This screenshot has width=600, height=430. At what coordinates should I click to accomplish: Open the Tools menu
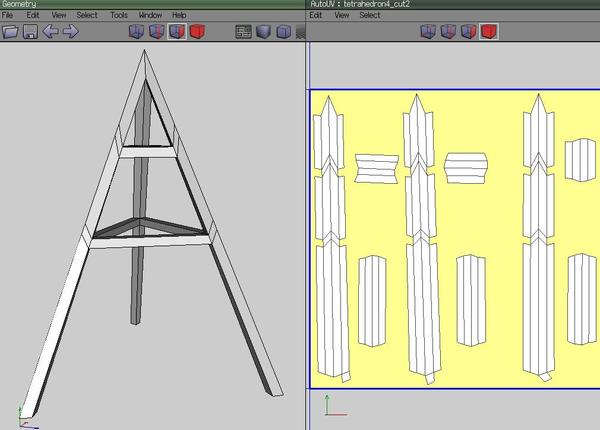[x=119, y=15]
